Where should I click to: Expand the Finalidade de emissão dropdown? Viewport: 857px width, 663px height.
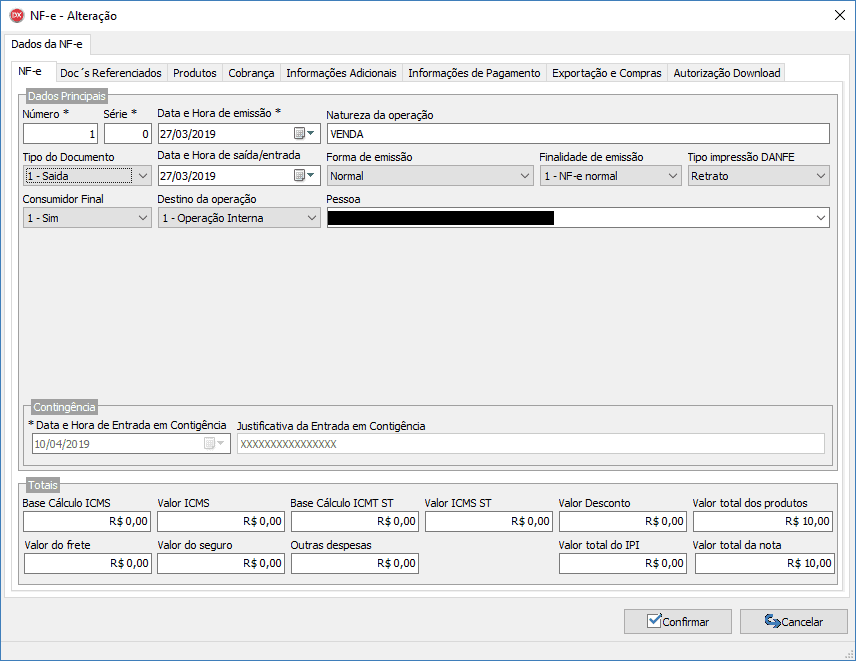coord(673,176)
